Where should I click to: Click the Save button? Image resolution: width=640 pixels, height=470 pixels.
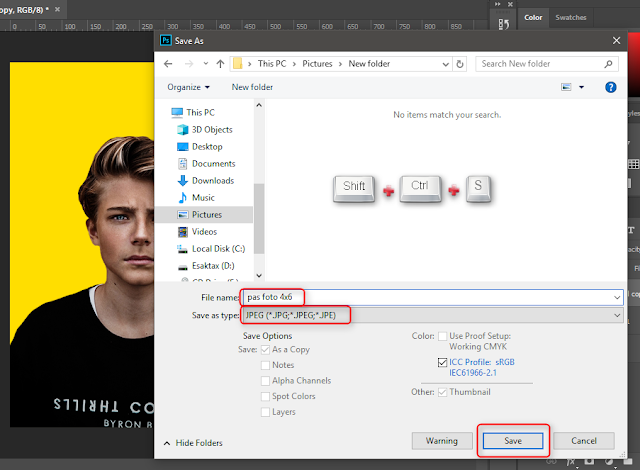click(x=513, y=441)
